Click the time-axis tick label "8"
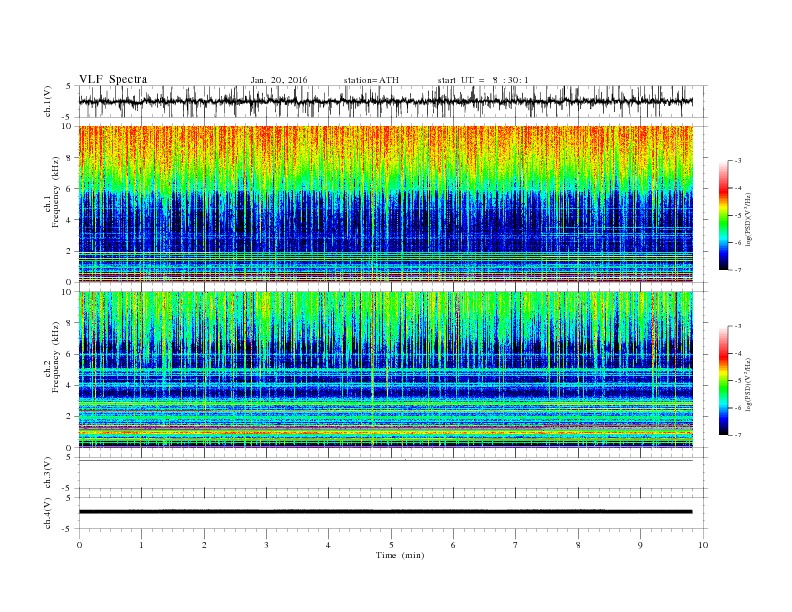Screen dimensions: 792x612 tap(578, 545)
